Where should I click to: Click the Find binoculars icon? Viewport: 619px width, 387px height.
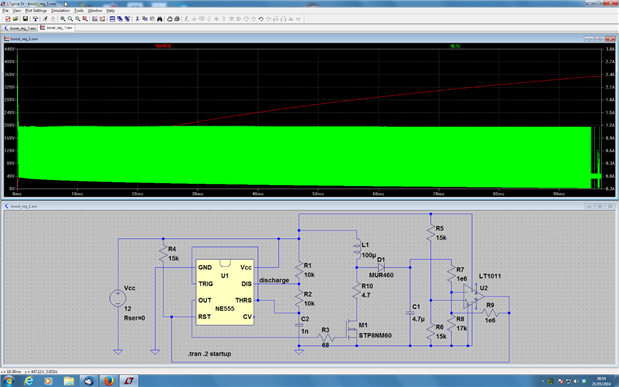[x=159, y=19]
